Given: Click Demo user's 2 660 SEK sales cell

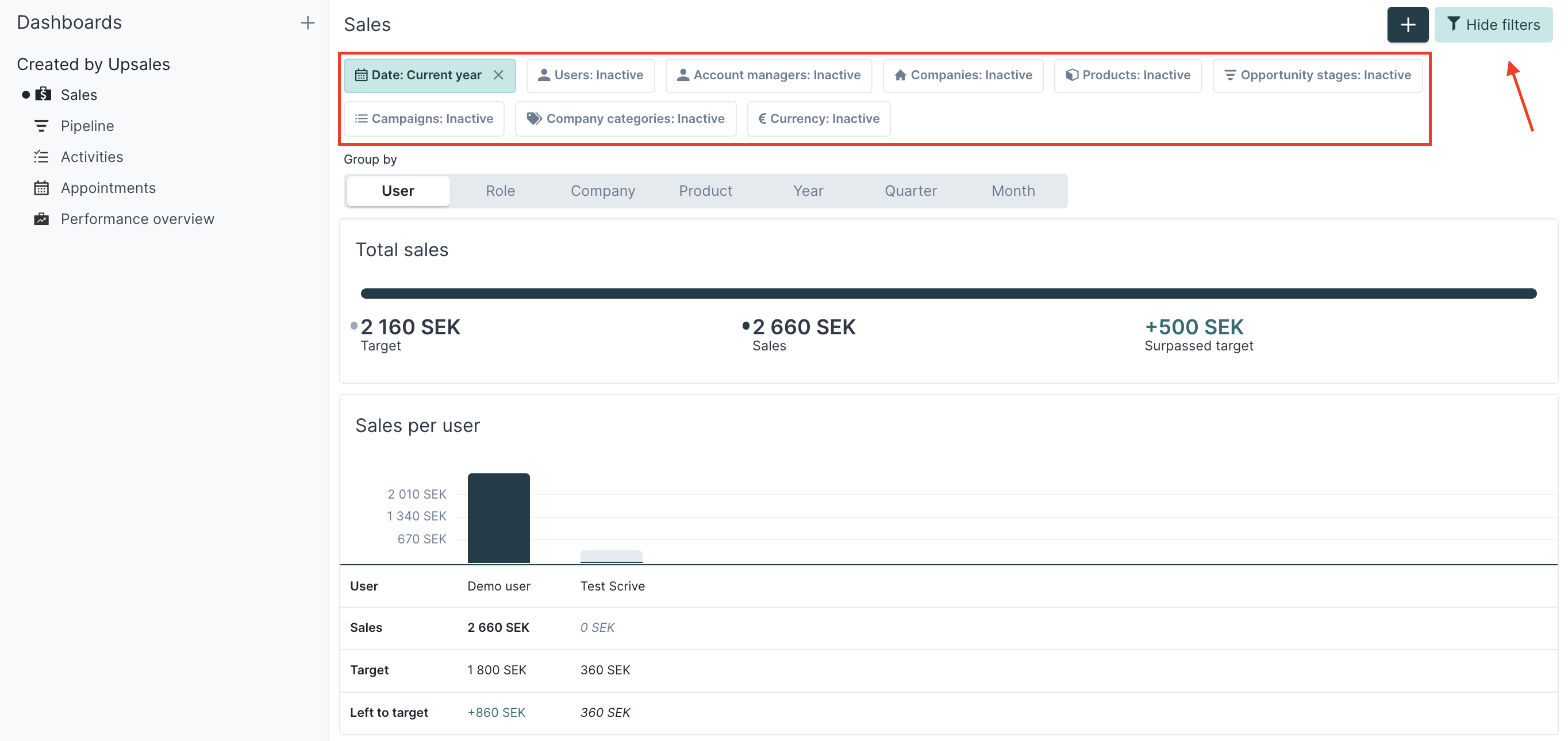Looking at the screenshot, I should tap(498, 628).
